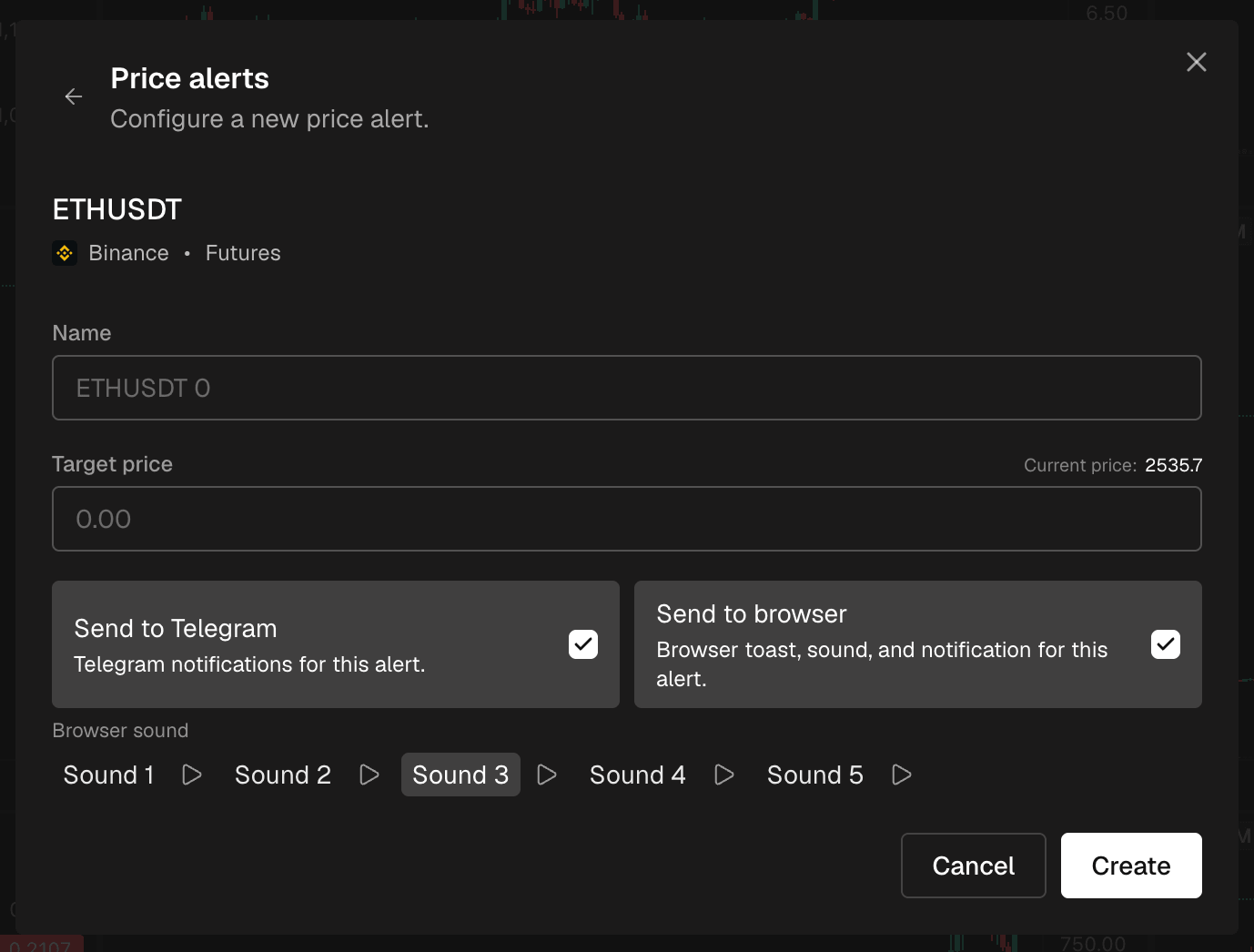Image resolution: width=1254 pixels, height=952 pixels.
Task: Click the Binance exchange logo icon
Action: point(65,253)
